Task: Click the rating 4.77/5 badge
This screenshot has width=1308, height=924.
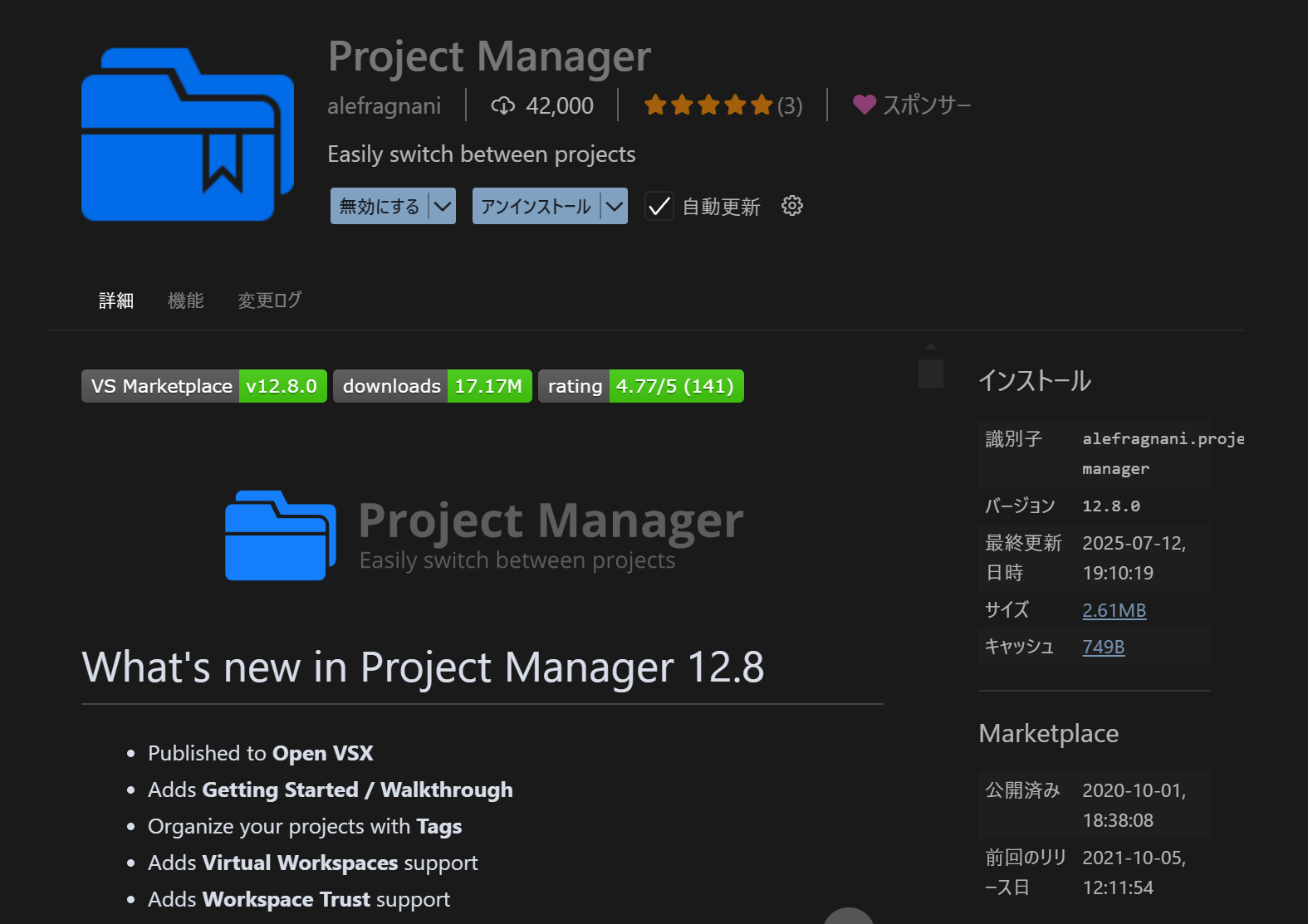Action: point(641,386)
